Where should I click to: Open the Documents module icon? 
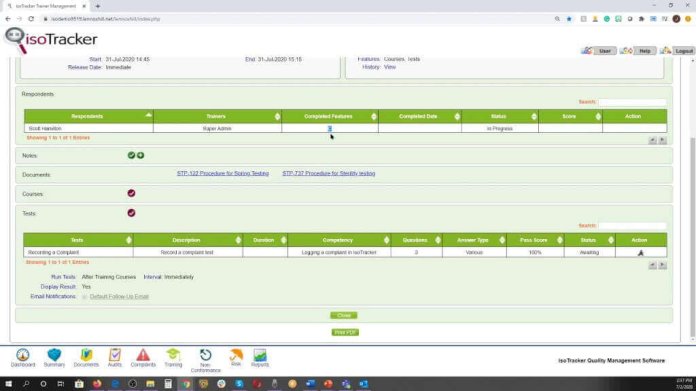click(x=86, y=358)
